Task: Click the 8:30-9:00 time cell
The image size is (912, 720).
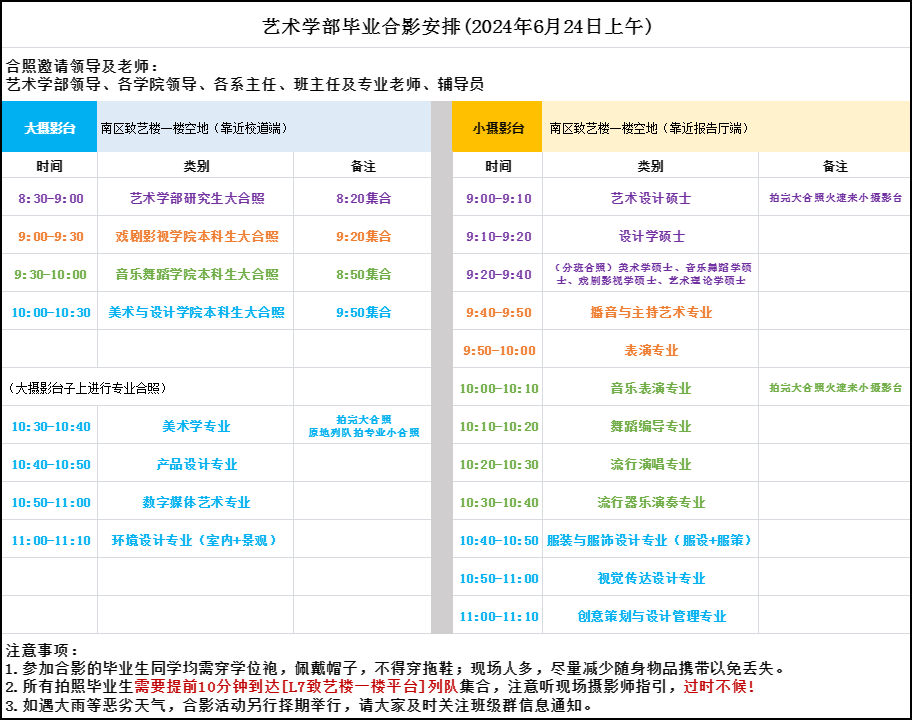Action: (50, 199)
